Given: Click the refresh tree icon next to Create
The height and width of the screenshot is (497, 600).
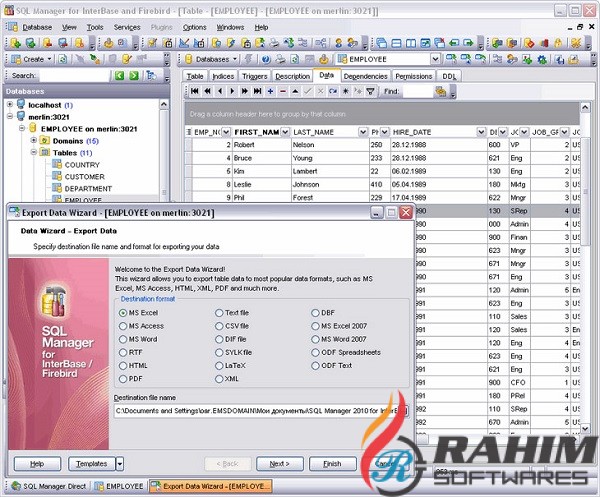Looking at the screenshot, I should (63, 59).
